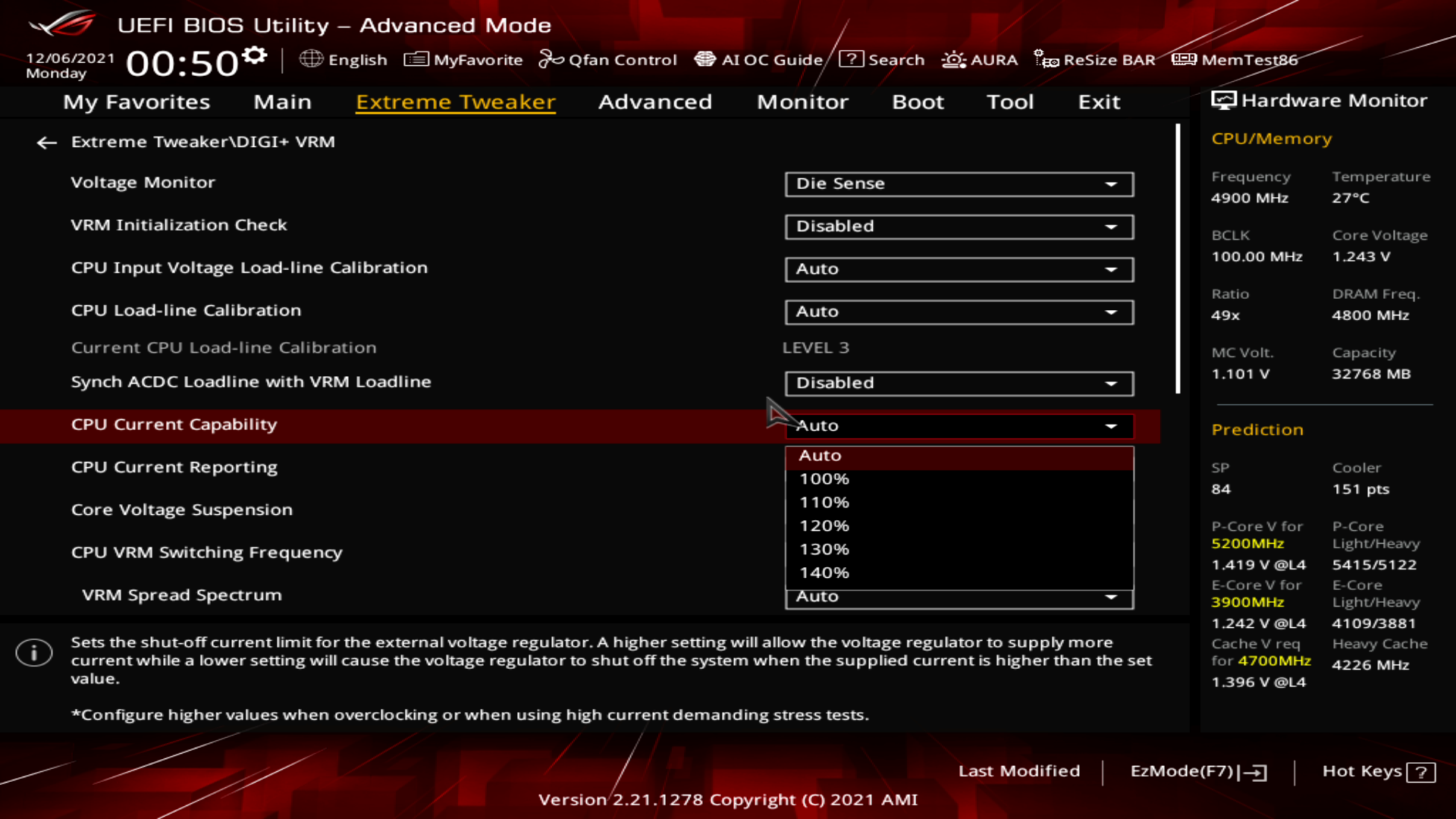Viewport: 1456px width, 819px height.
Task: Switch to the Monitor tab
Action: pos(802,102)
